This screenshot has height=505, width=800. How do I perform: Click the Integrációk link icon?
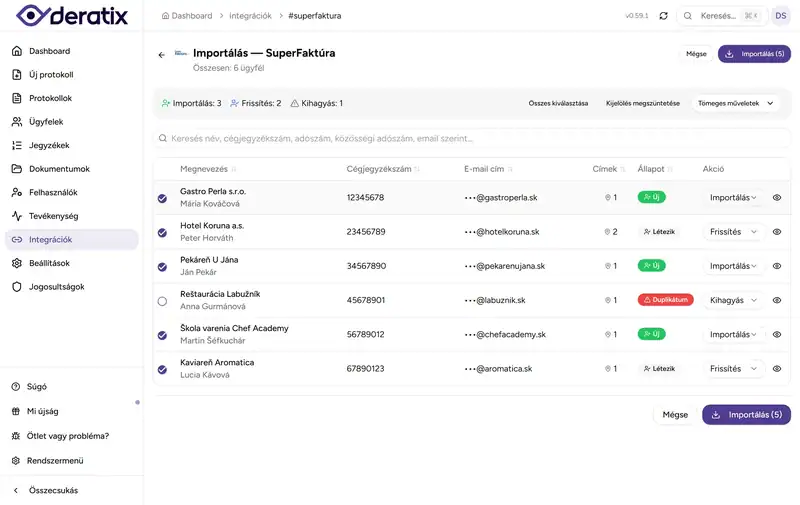click(x=17, y=239)
